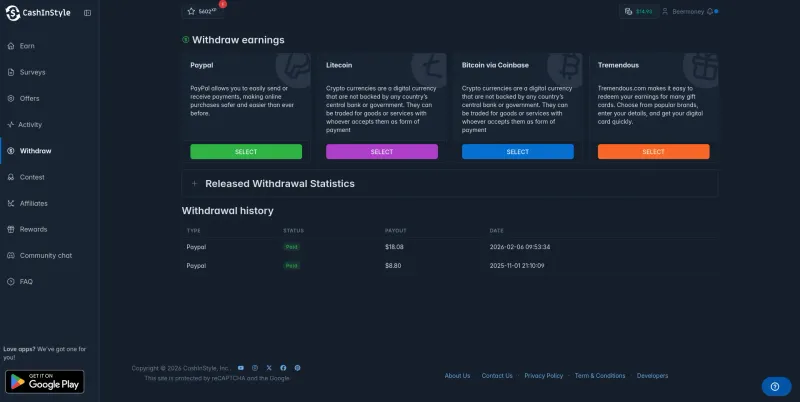The height and width of the screenshot is (402, 800).
Task: Visit the Instagram icon in the footer
Action: point(255,368)
